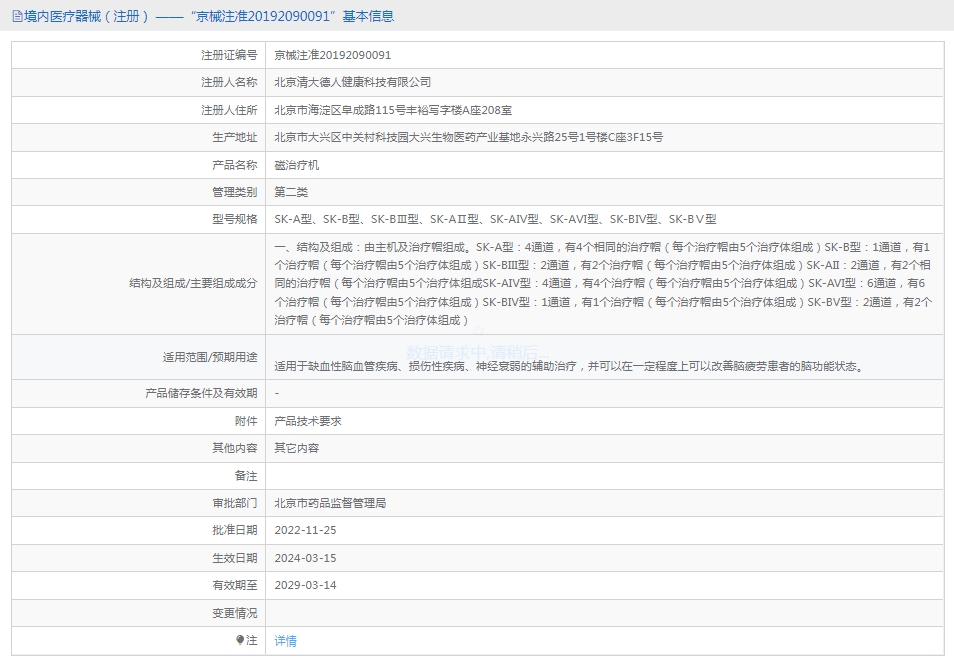Select expiry date 2029-03-14
This screenshot has height=665, width=954.
pos(305,585)
